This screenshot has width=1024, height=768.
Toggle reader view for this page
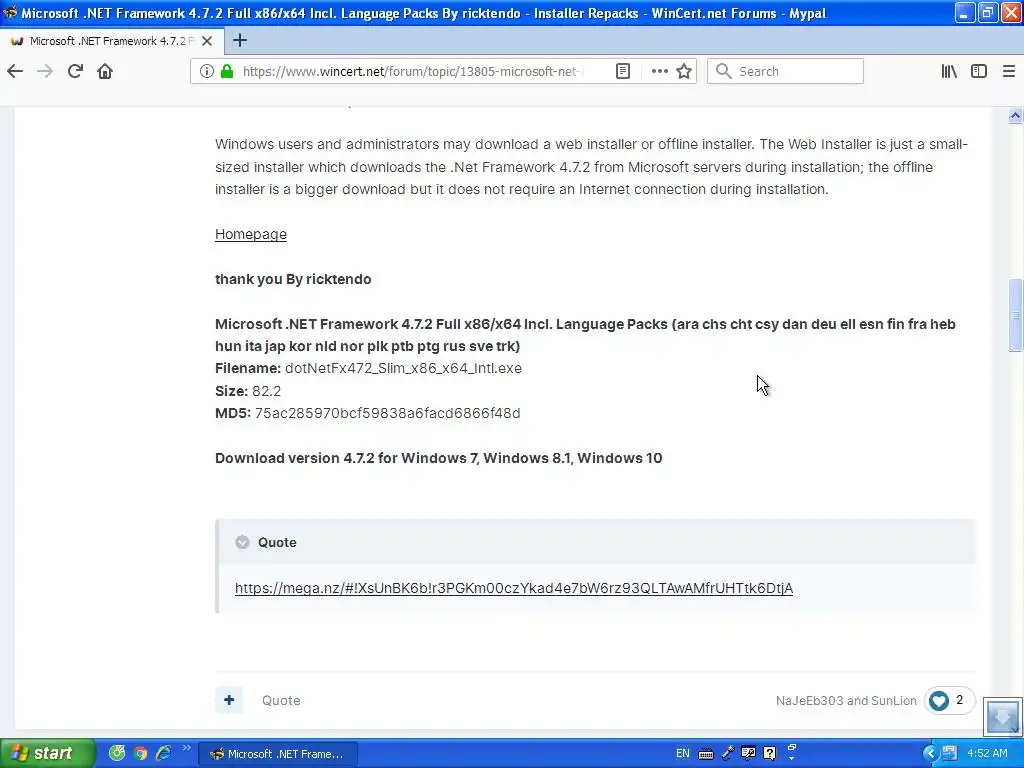pyautogui.click(x=623, y=71)
